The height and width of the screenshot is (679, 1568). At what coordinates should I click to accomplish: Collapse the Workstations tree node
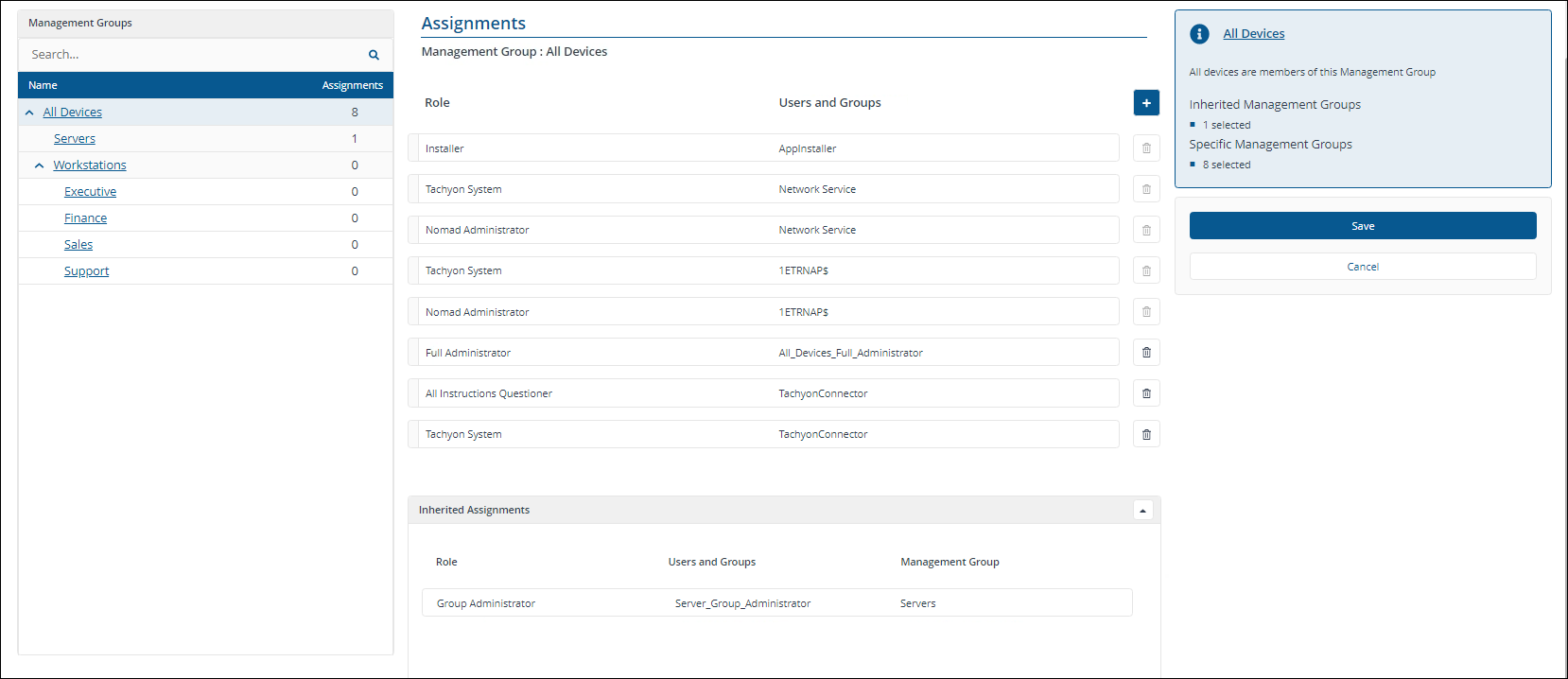coord(39,165)
